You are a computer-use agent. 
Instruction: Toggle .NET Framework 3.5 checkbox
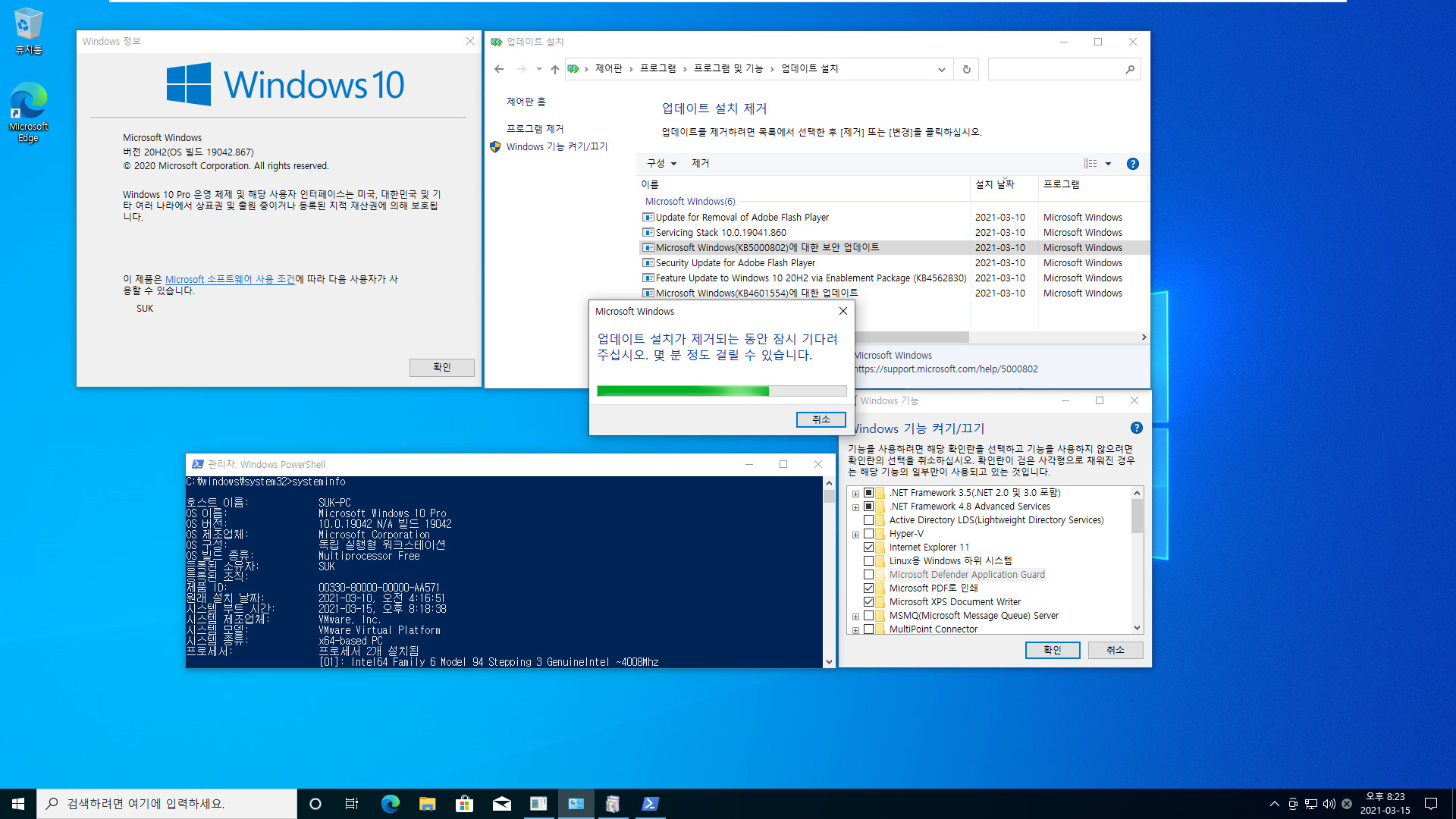pyautogui.click(x=869, y=492)
